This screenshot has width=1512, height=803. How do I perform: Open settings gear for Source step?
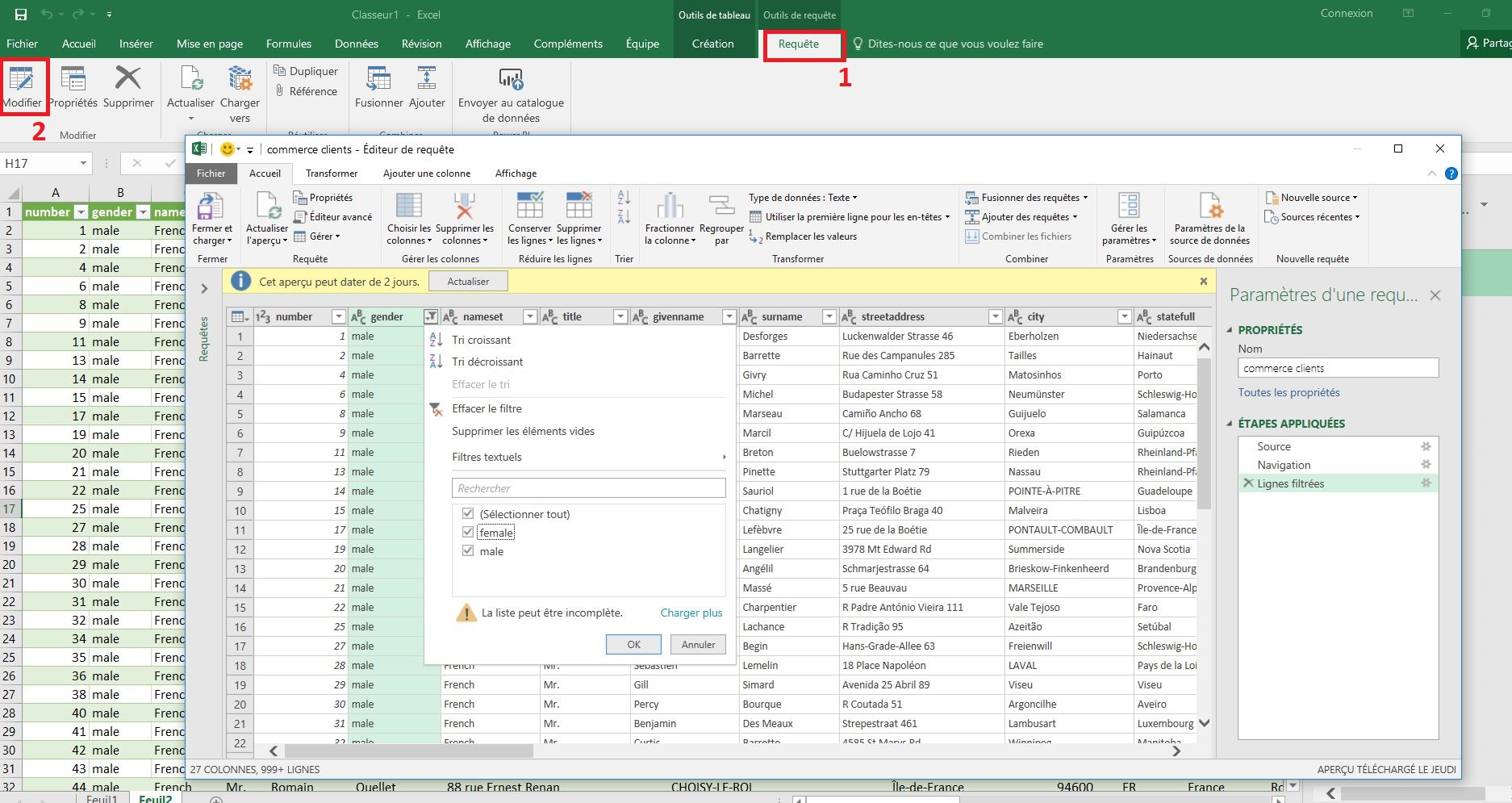click(x=1426, y=446)
